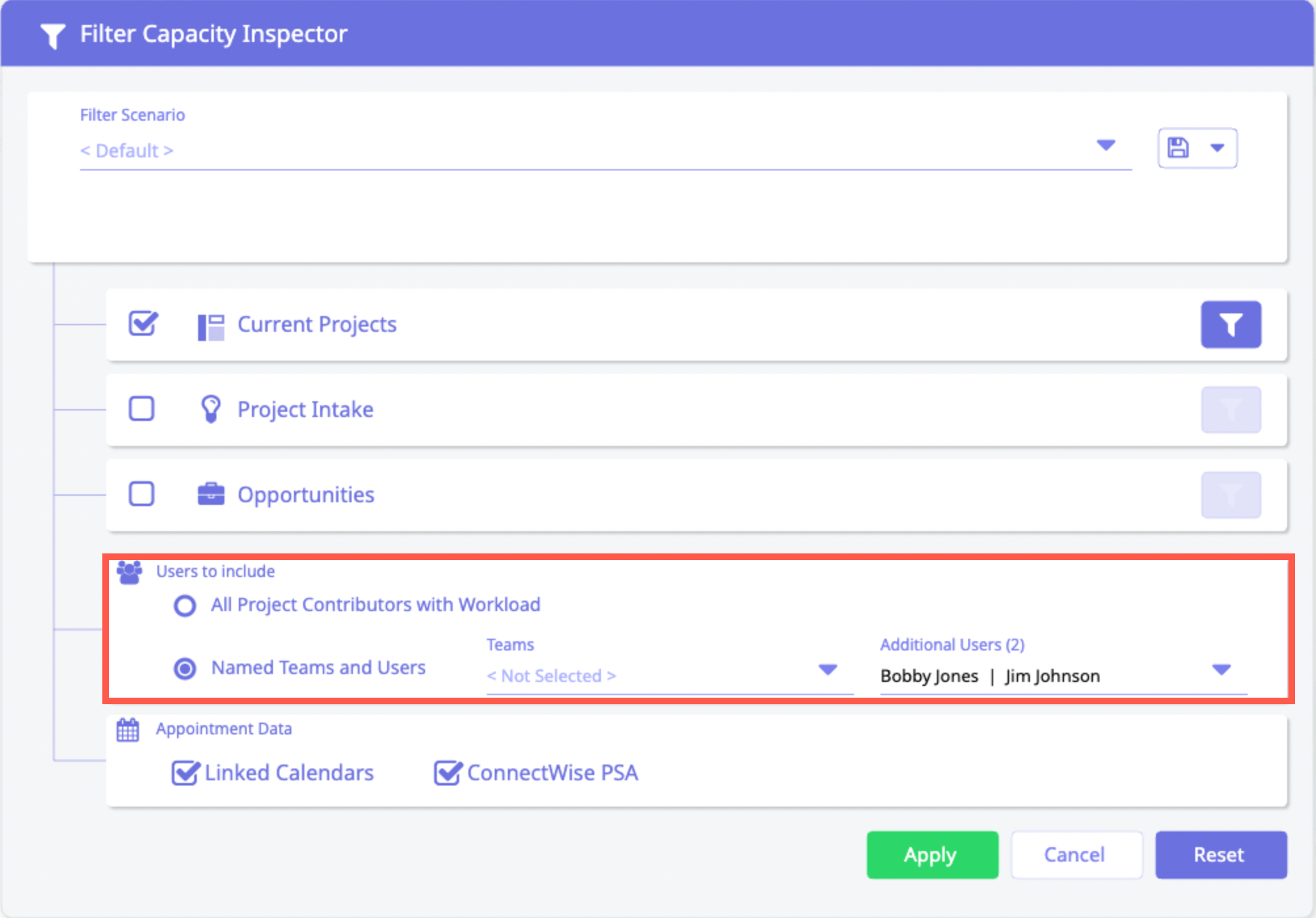
Task: Expand the Additional Users dropdown
Action: (x=1221, y=669)
